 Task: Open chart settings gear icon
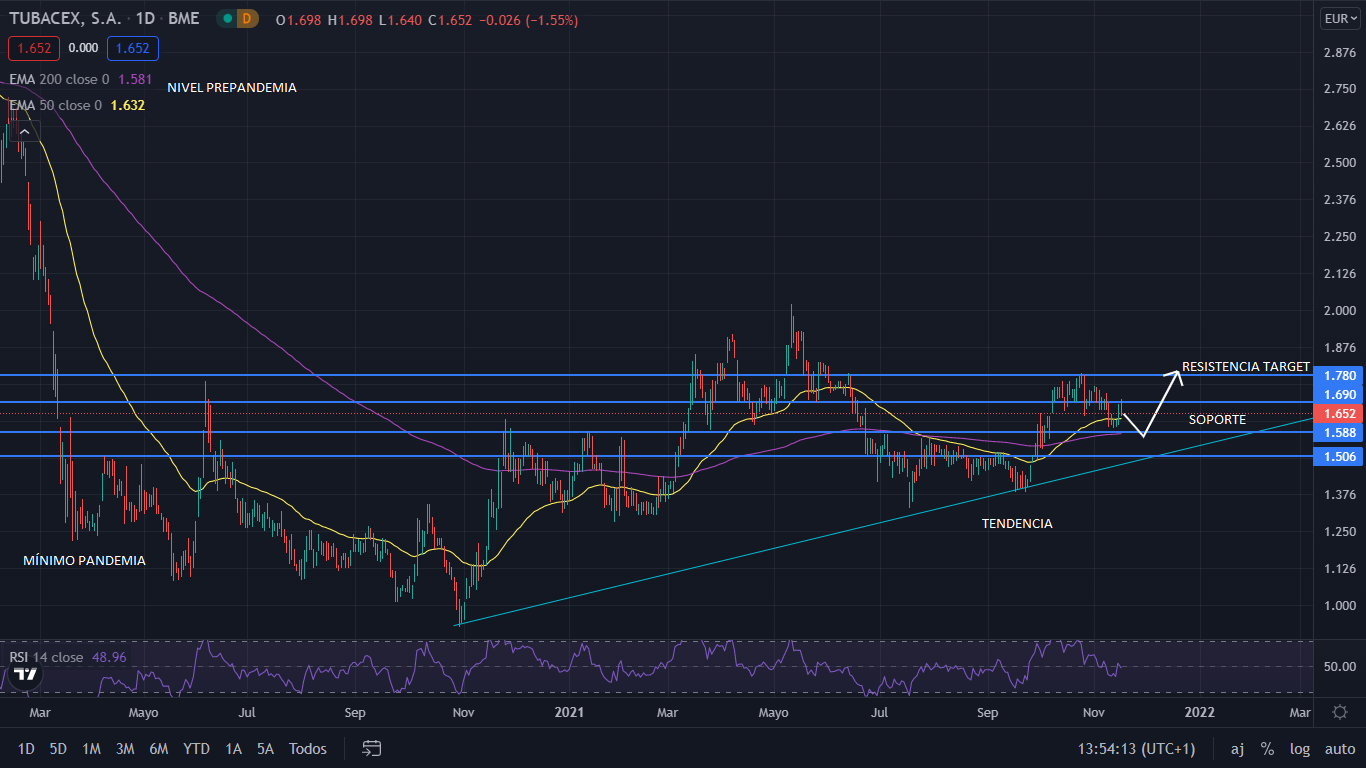point(1340,712)
